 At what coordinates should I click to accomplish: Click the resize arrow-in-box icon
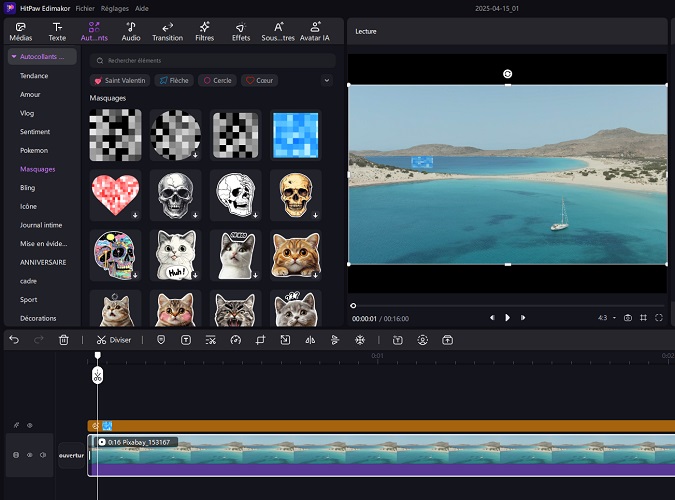pyautogui.click(x=285, y=340)
